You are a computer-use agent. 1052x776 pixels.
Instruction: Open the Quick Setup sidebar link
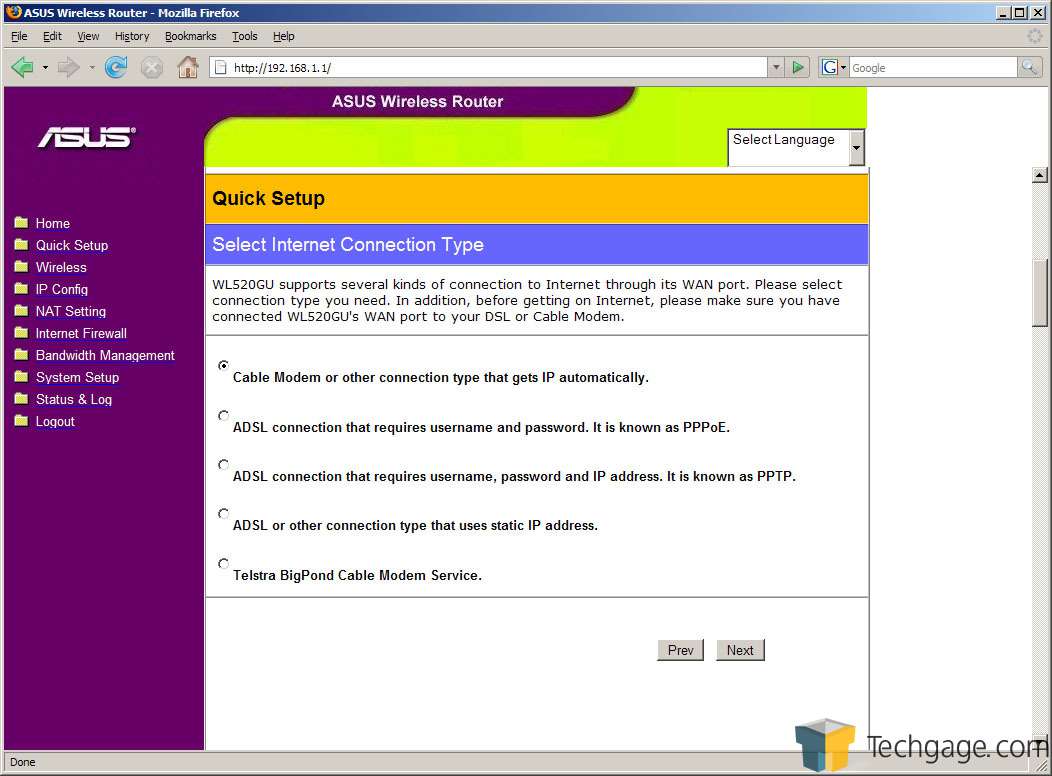[x=72, y=245]
